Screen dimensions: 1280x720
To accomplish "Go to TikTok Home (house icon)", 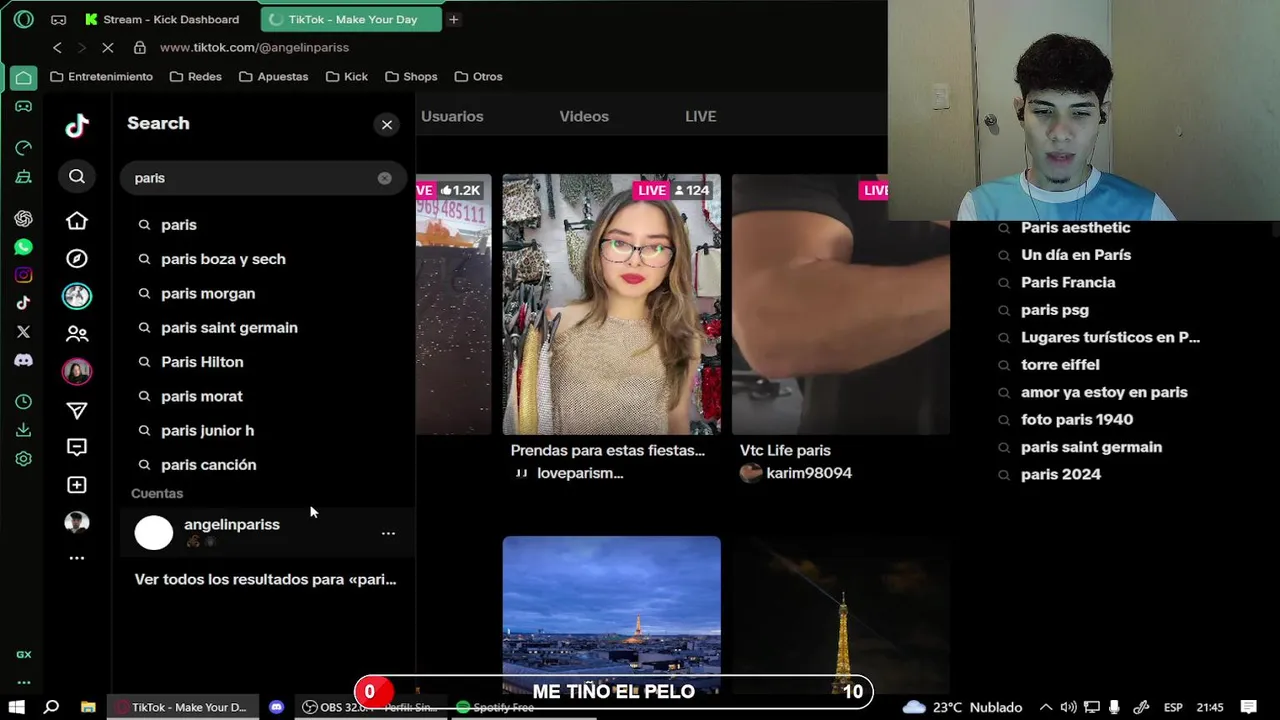I will pos(77,220).
